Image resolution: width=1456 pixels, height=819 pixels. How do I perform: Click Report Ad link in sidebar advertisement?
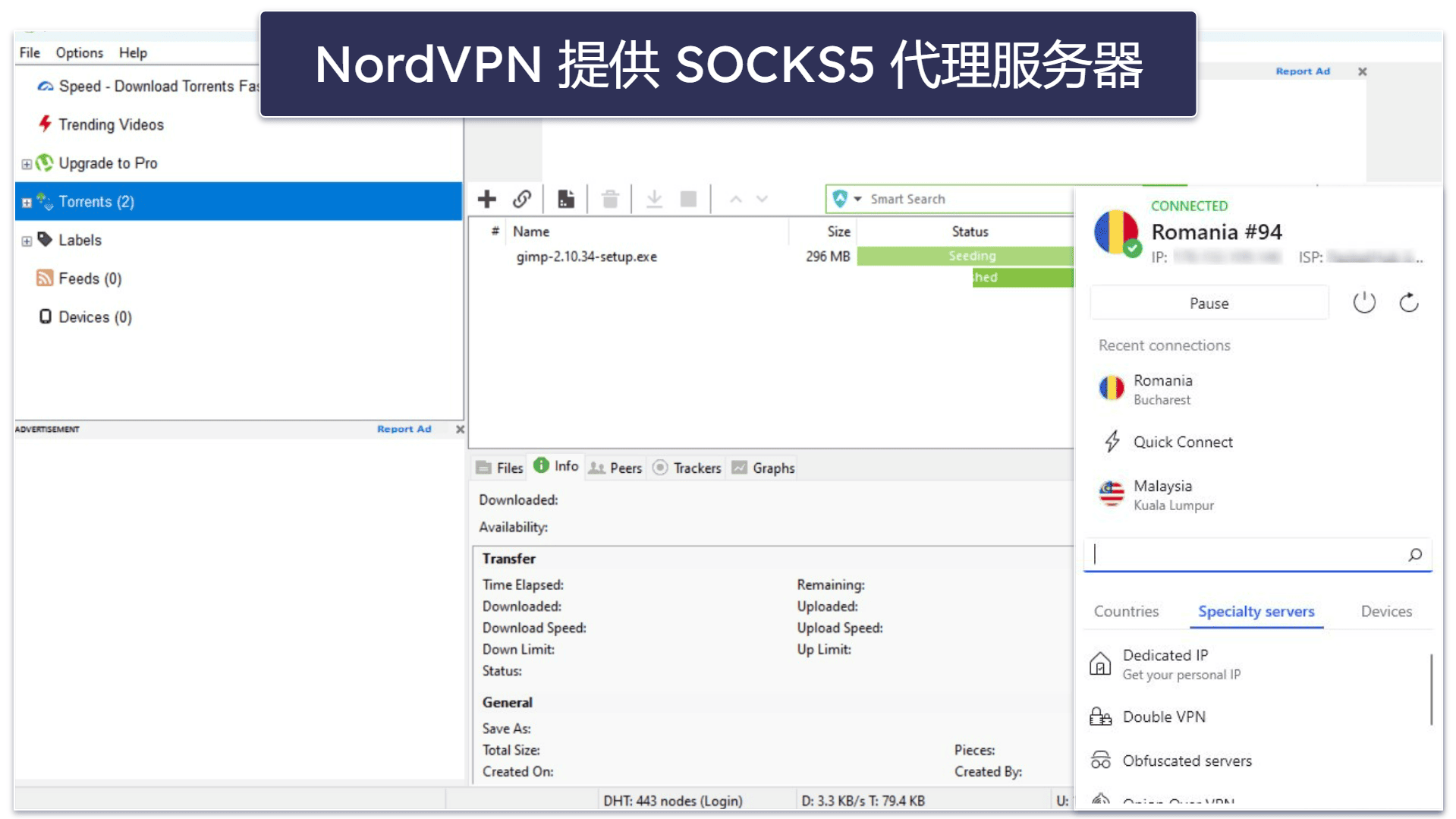[x=404, y=429]
